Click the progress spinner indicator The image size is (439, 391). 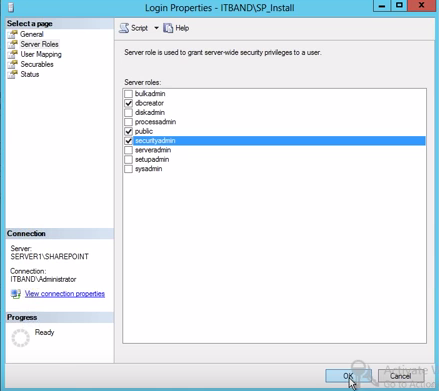tap(21, 338)
